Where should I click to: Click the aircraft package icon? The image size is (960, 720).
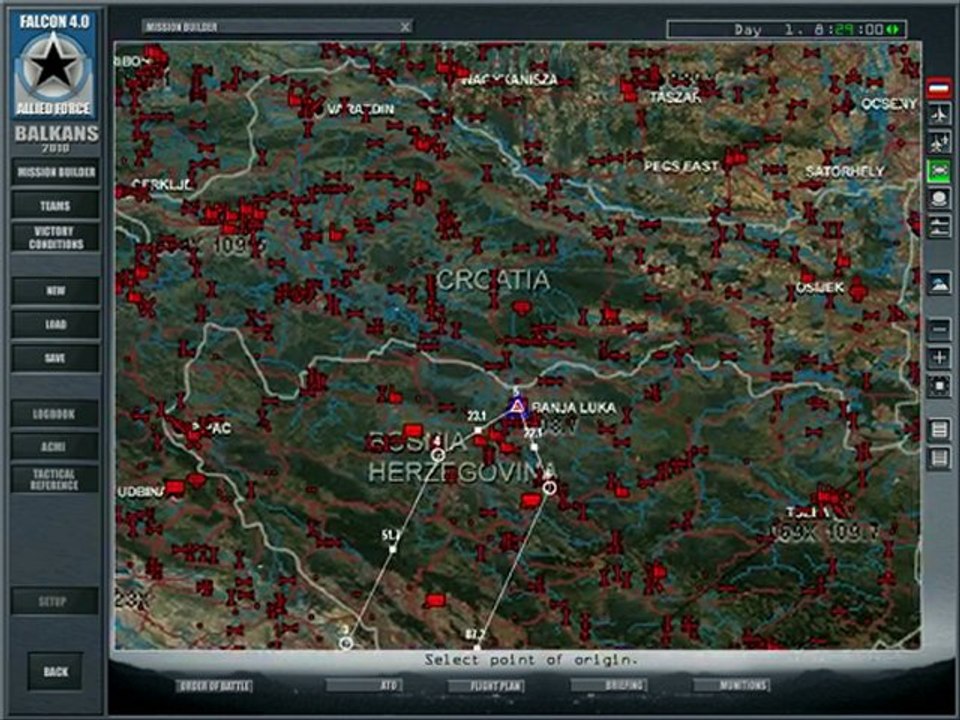(939, 142)
